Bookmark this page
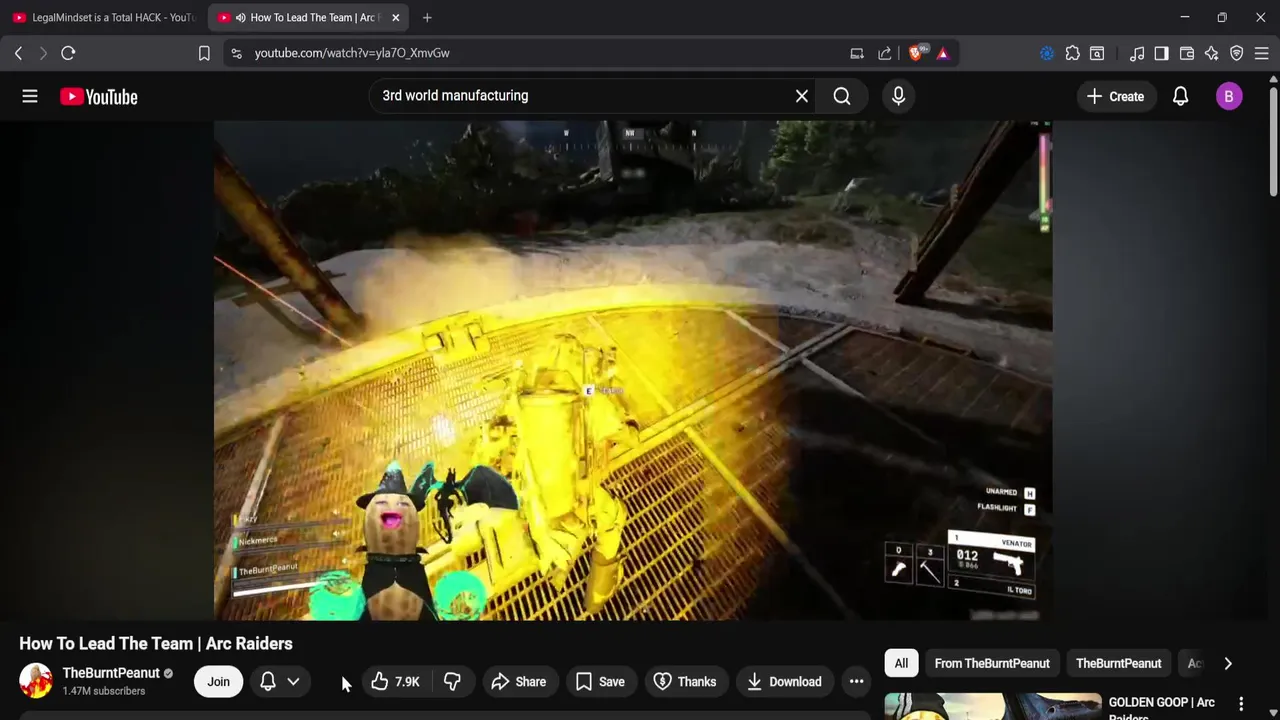The height and width of the screenshot is (720, 1280). coord(204,53)
